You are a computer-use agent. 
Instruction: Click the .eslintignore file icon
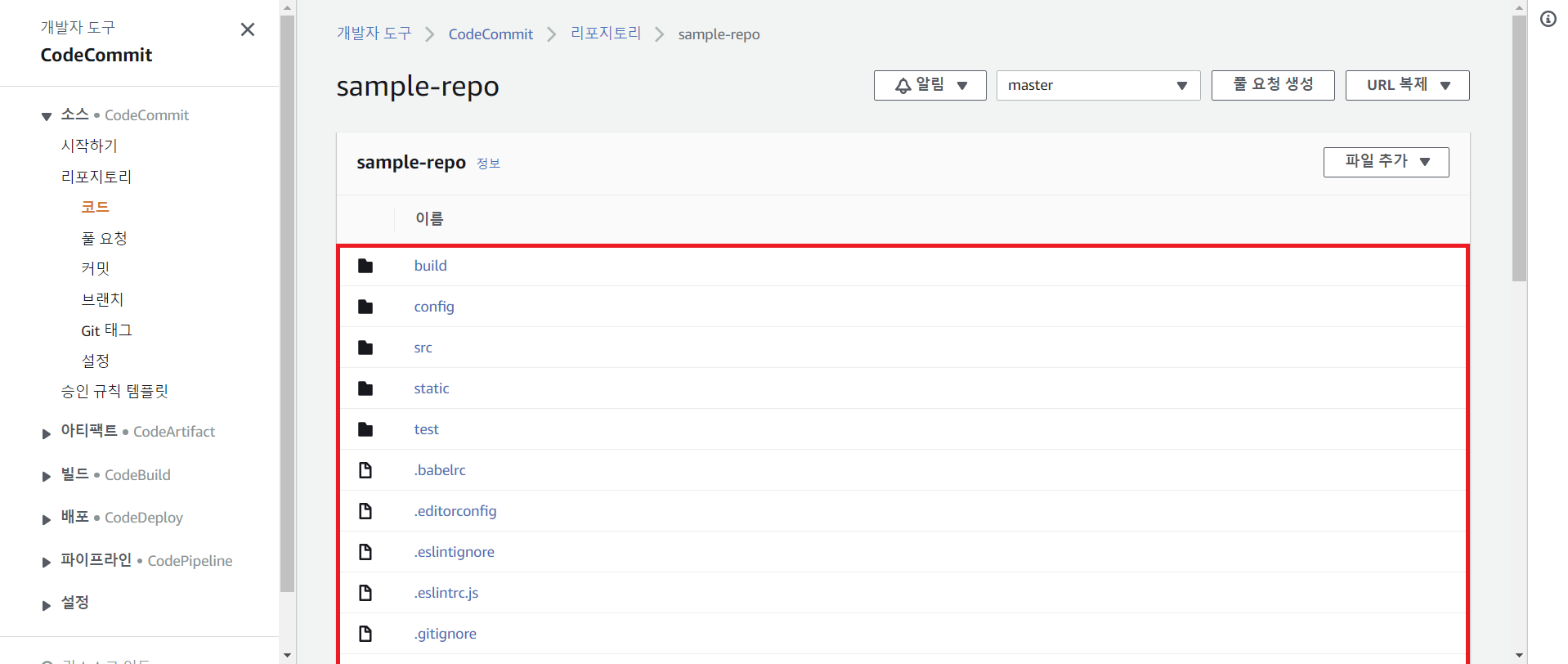[x=365, y=552]
